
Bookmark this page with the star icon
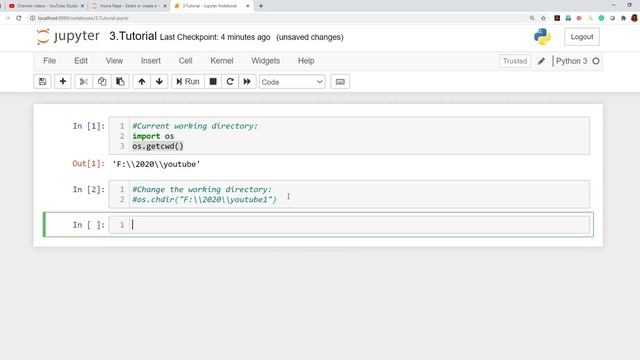pos(543,18)
